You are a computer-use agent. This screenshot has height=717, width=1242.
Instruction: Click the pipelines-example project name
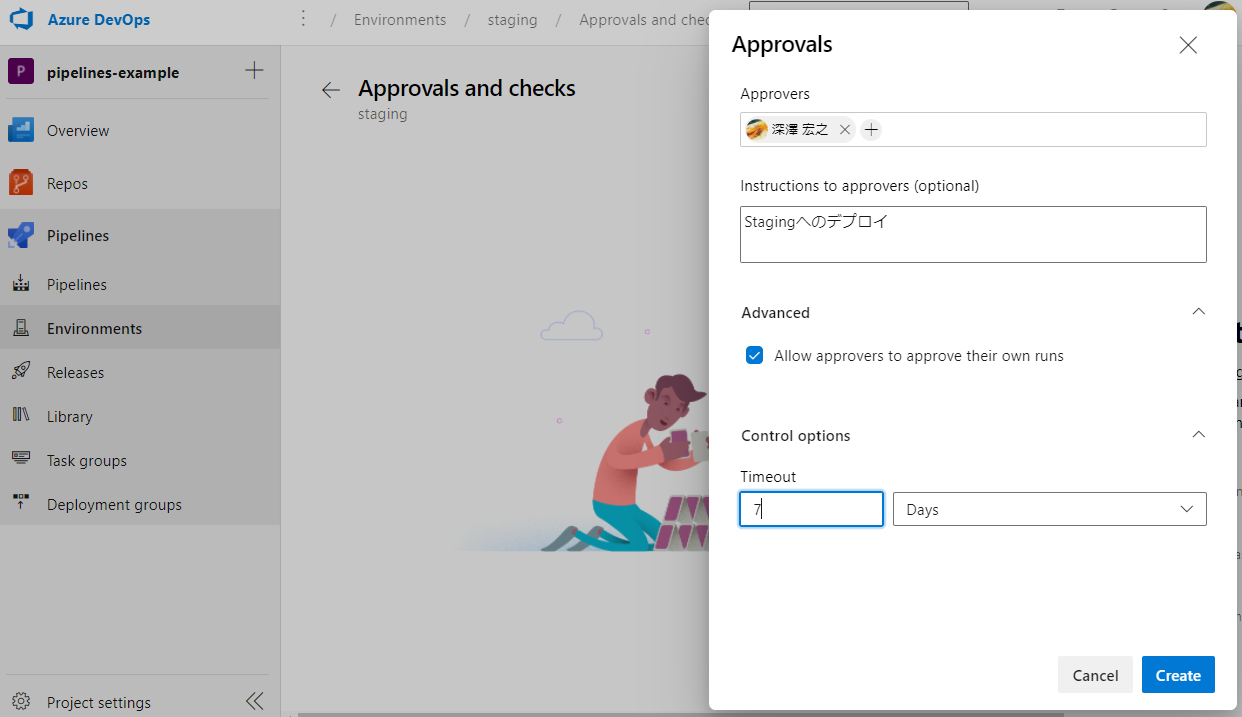(x=113, y=72)
